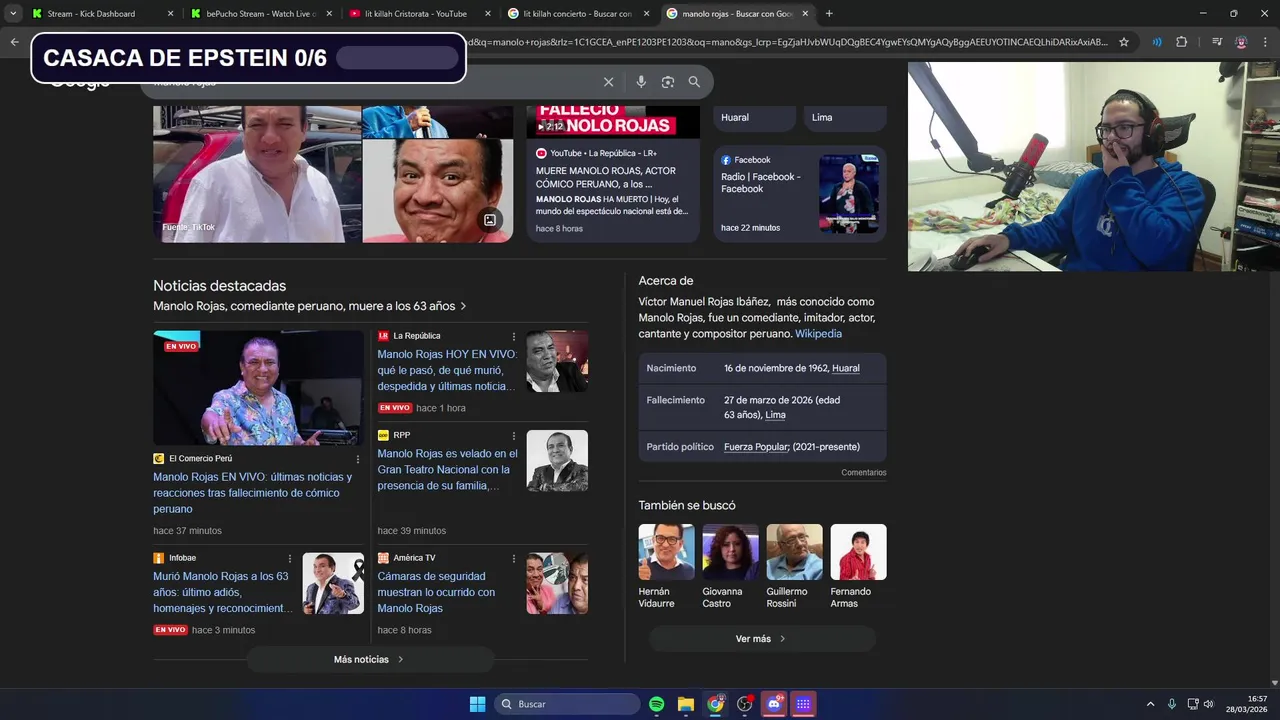This screenshot has height=720, width=1280.
Task: Click the Windows taskbar Buscar search box
Action: [569, 704]
